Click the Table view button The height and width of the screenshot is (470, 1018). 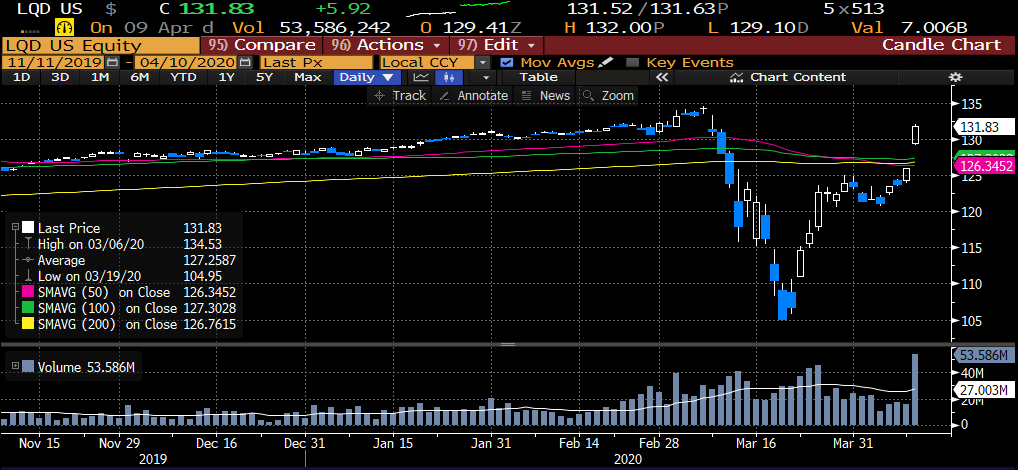click(x=538, y=77)
